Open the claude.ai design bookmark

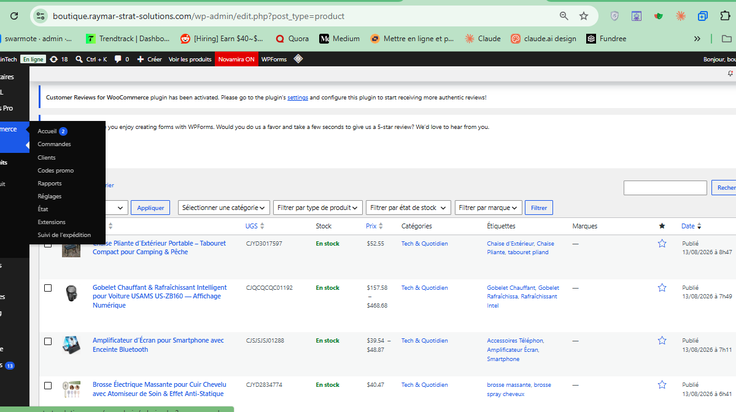click(x=543, y=38)
